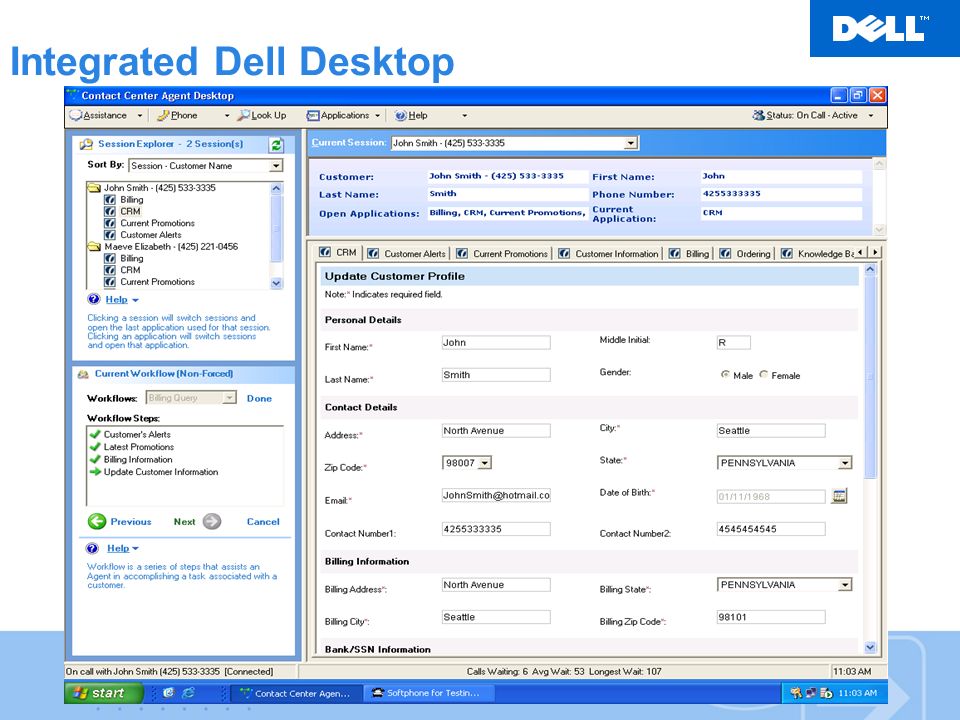Click the Email input field
The image size is (960, 720).
pos(496,495)
